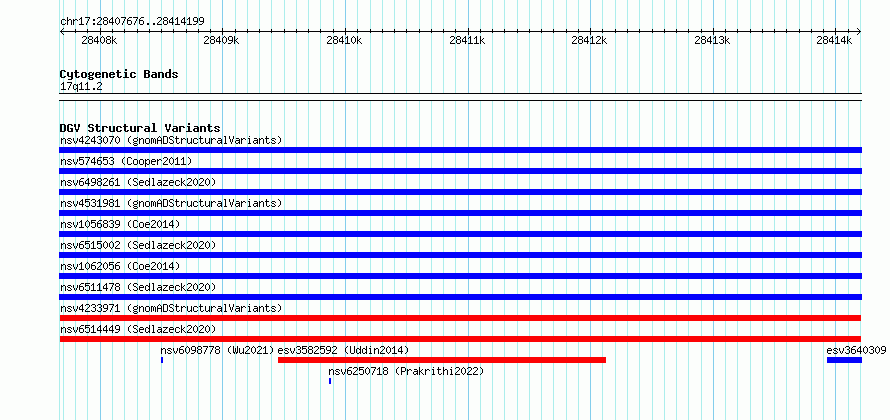Select the red bar under nsv4233971

[x=460, y=318]
